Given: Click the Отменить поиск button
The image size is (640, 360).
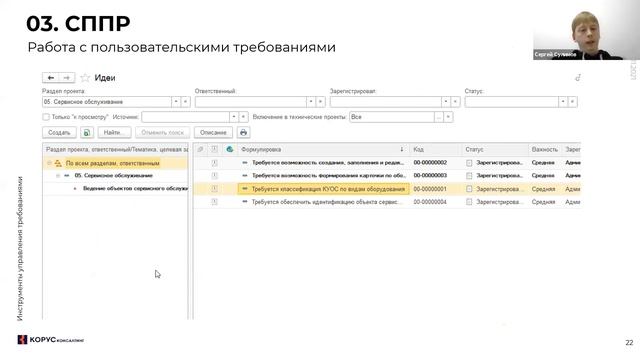Looking at the screenshot, I should (x=162, y=133).
